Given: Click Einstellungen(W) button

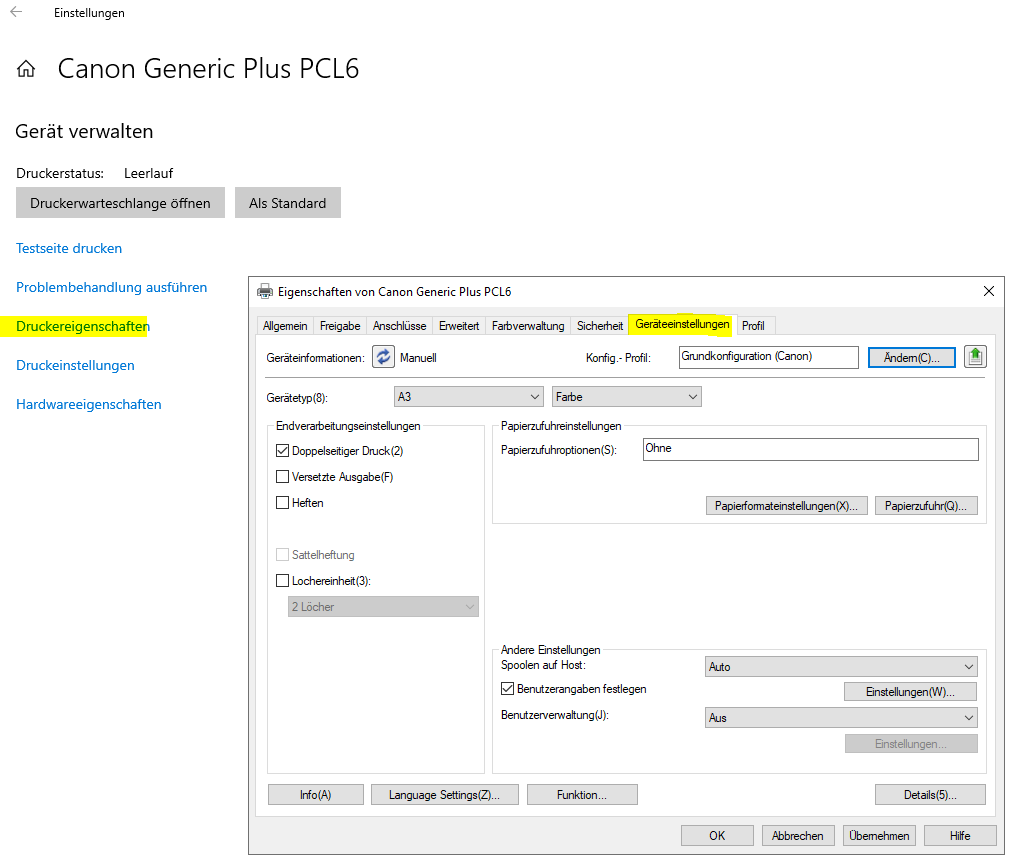Looking at the screenshot, I should click(910, 692).
